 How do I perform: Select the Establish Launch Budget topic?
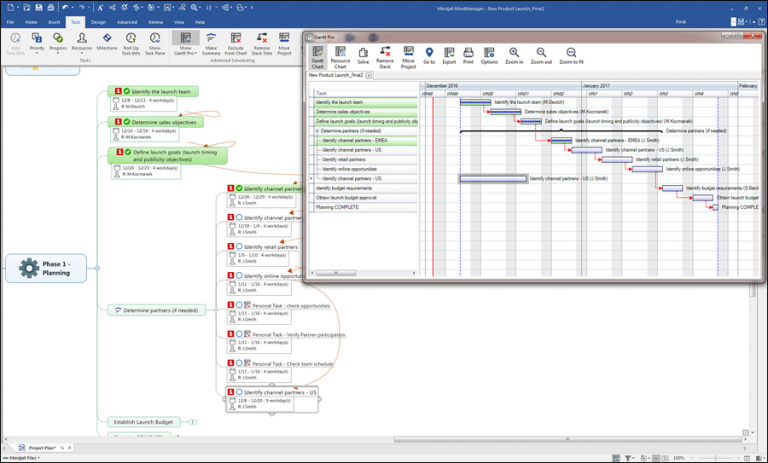(x=145, y=422)
